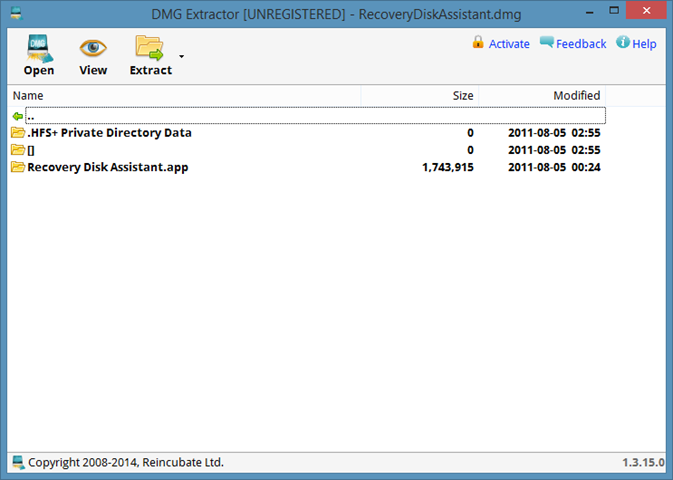Sort the list by Name column

[x=180, y=95]
